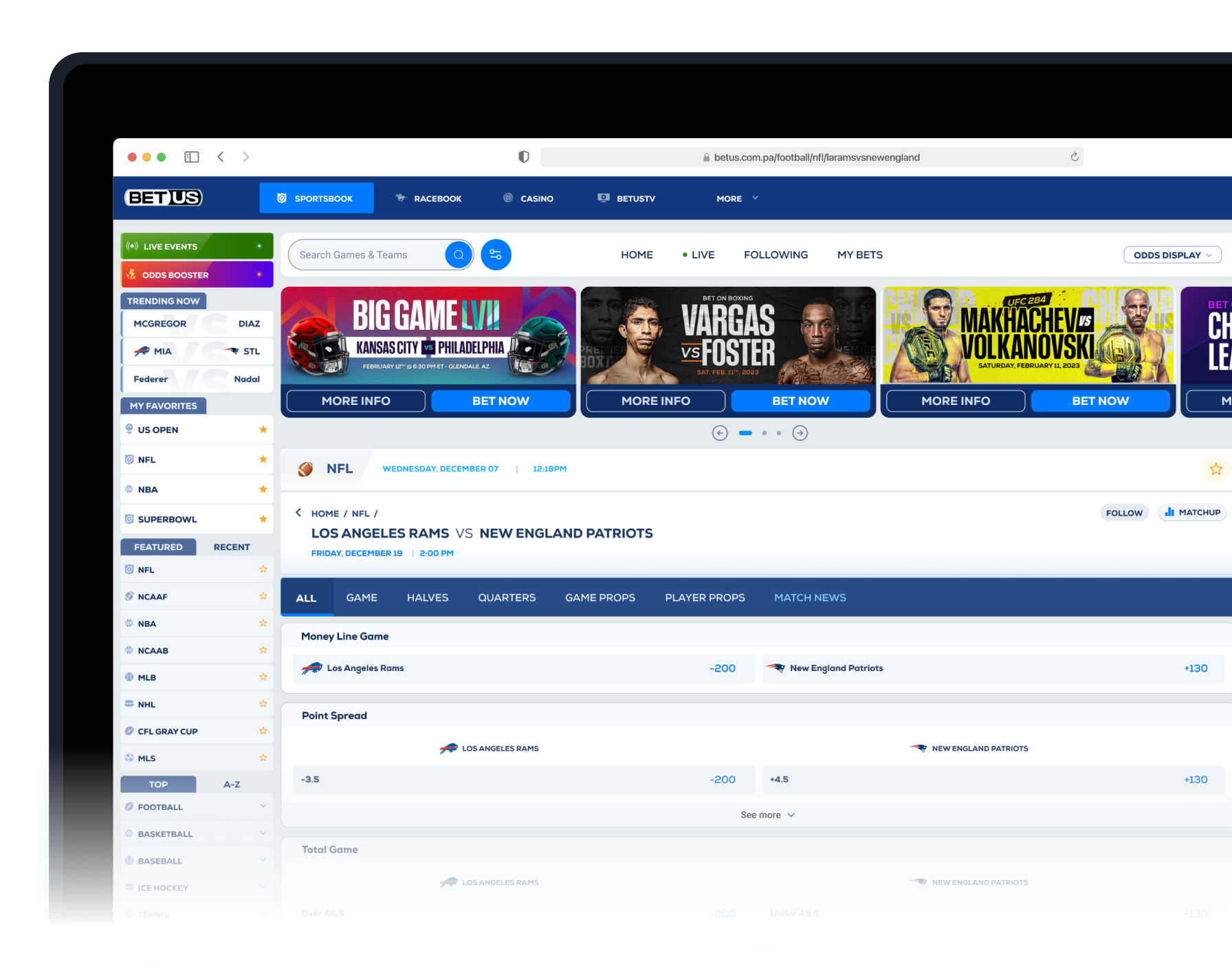Favorite the NFL event with star icon

click(x=1215, y=469)
